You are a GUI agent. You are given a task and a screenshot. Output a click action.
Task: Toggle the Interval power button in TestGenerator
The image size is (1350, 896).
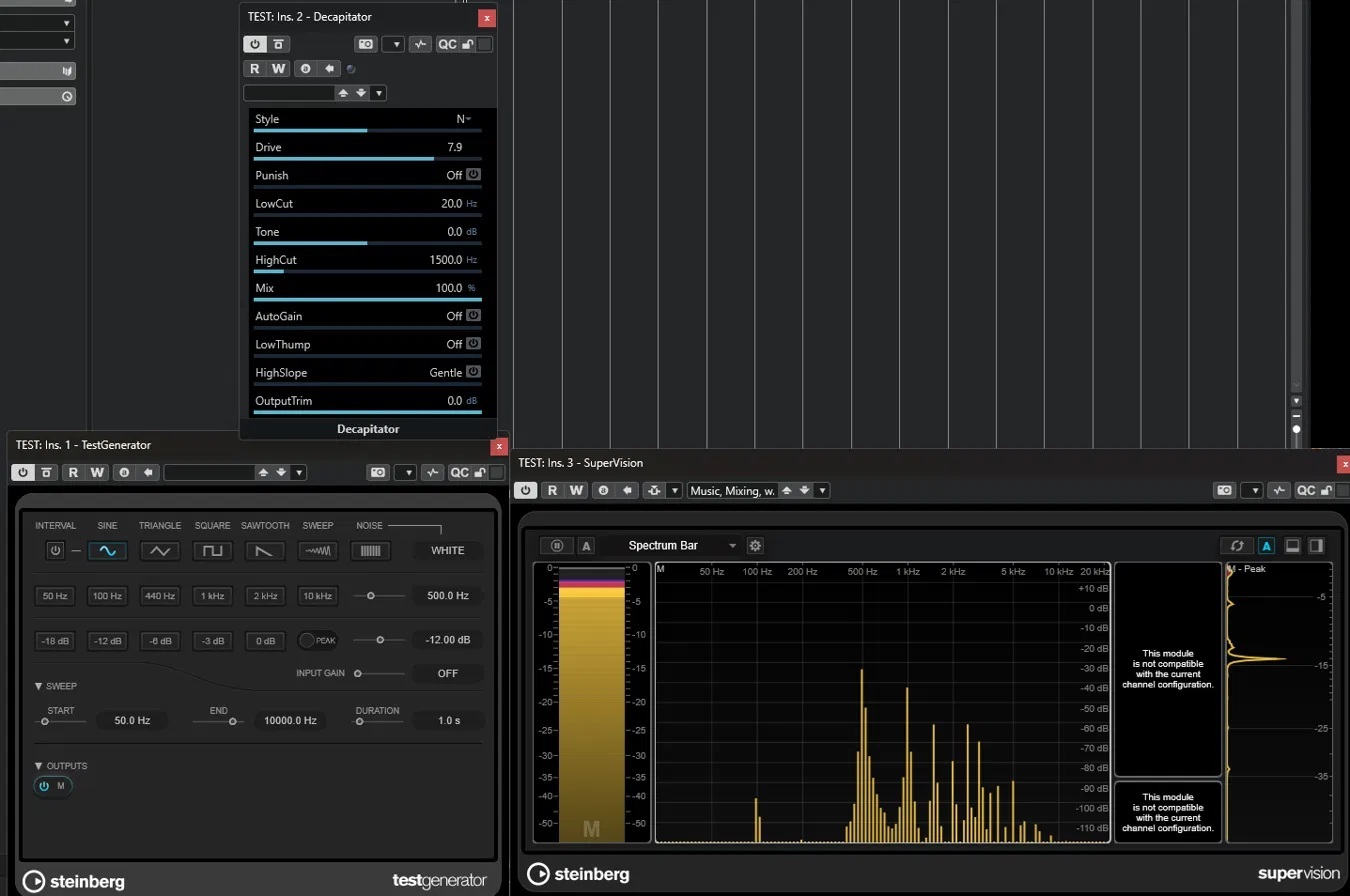[55, 550]
